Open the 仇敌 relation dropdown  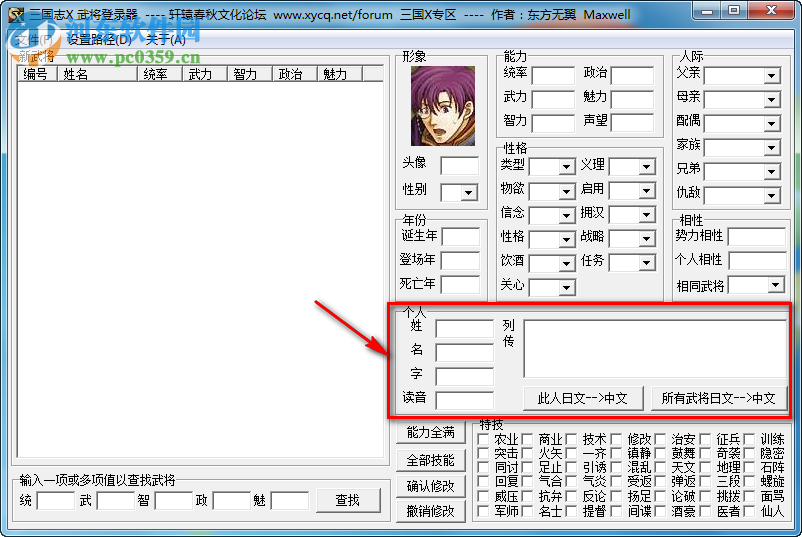[x=771, y=195]
